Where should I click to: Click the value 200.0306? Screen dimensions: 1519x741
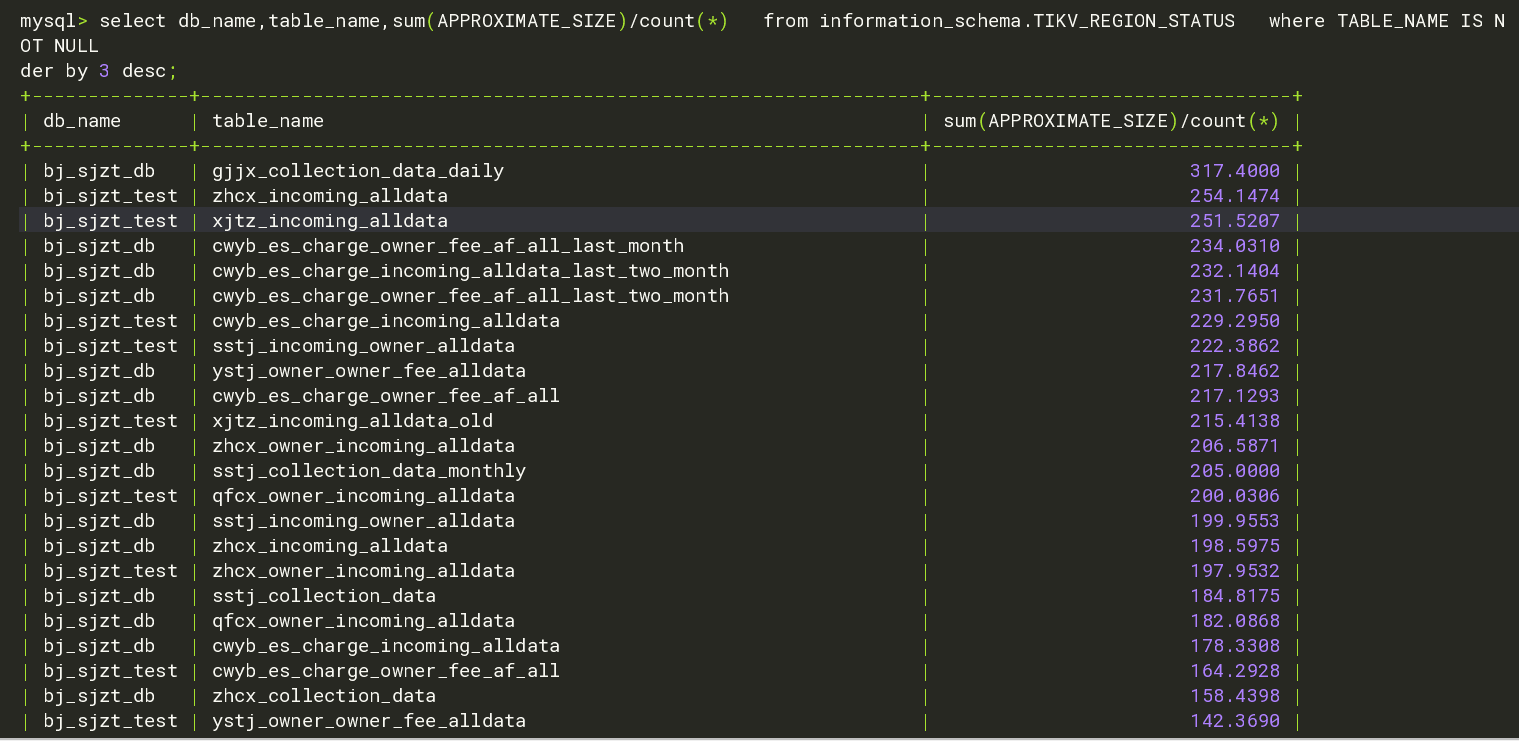tap(1234, 496)
